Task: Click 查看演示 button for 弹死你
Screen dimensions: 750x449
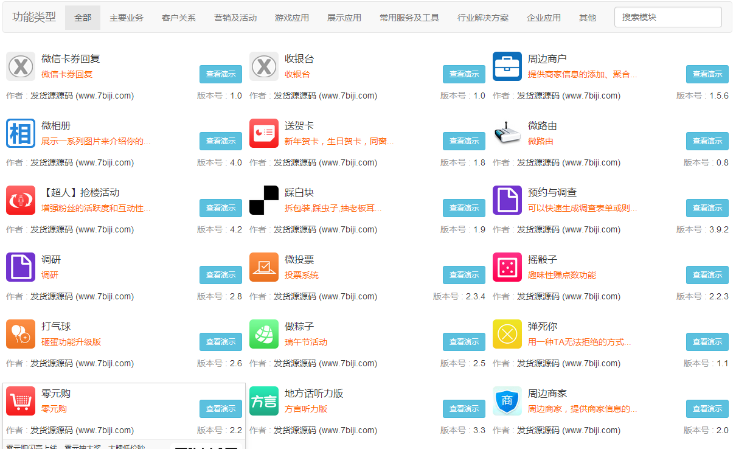Action: [x=707, y=342]
